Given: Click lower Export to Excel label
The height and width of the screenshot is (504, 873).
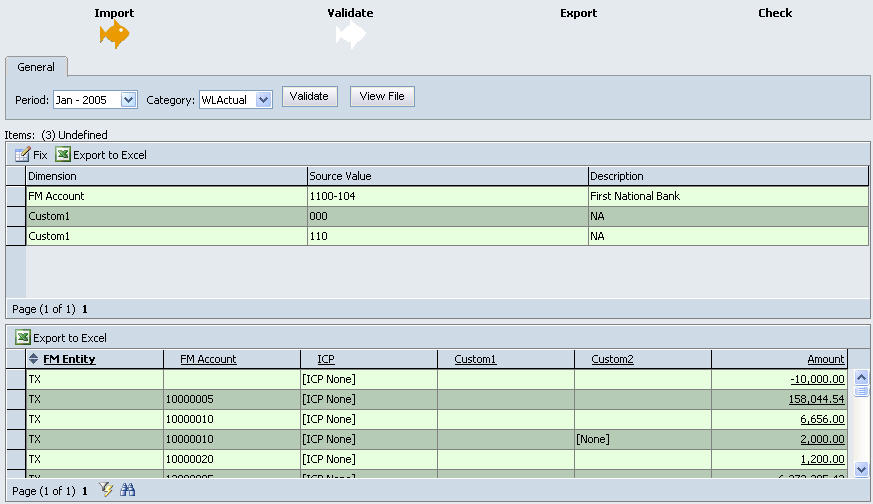Looking at the screenshot, I should click(x=70, y=337).
